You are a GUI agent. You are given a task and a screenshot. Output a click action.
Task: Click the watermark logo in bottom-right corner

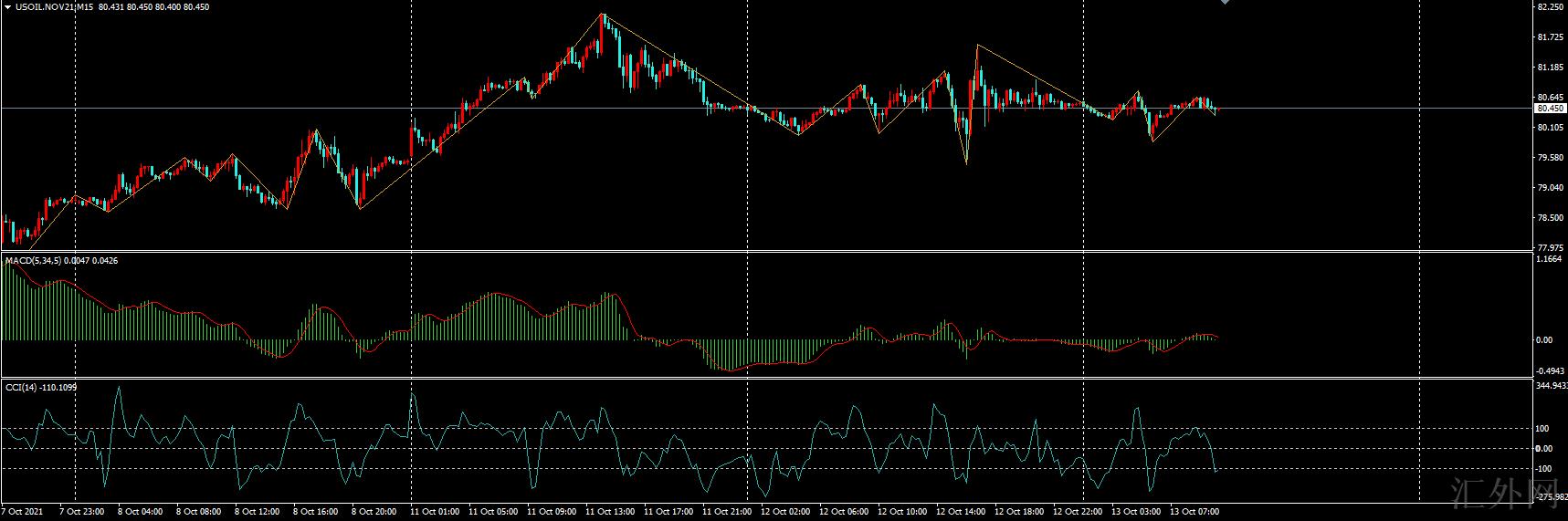pyautogui.click(x=1507, y=493)
